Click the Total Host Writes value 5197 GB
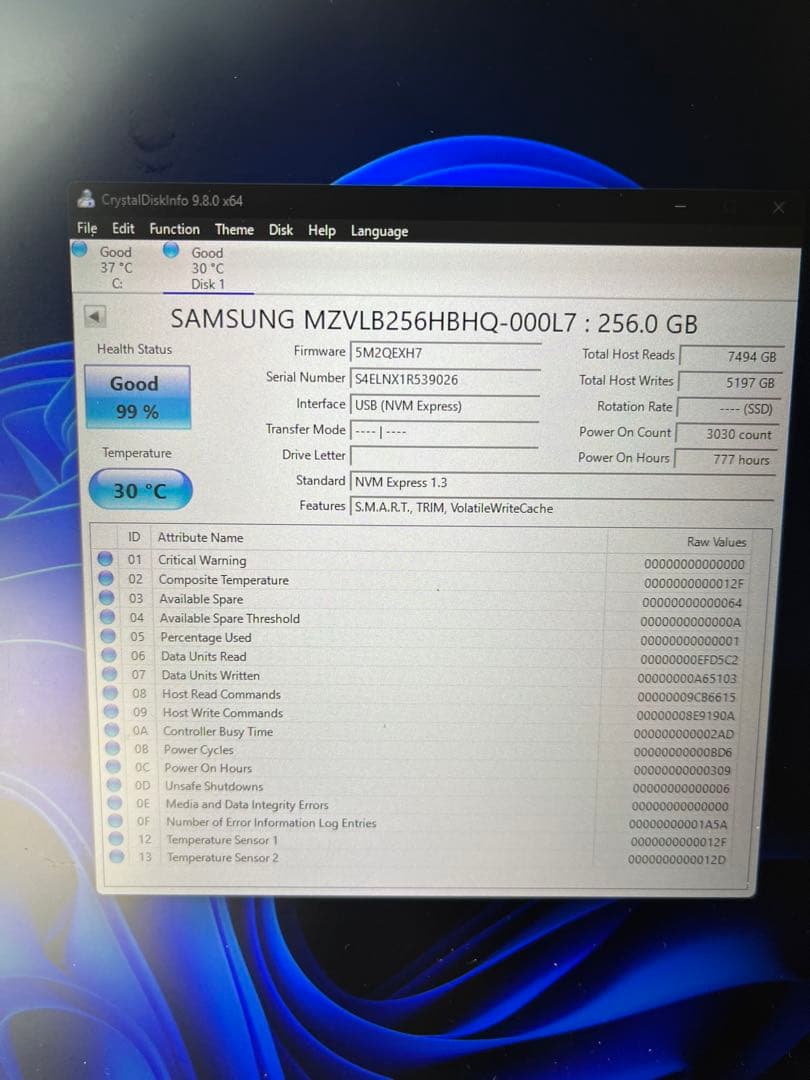 tap(729, 382)
